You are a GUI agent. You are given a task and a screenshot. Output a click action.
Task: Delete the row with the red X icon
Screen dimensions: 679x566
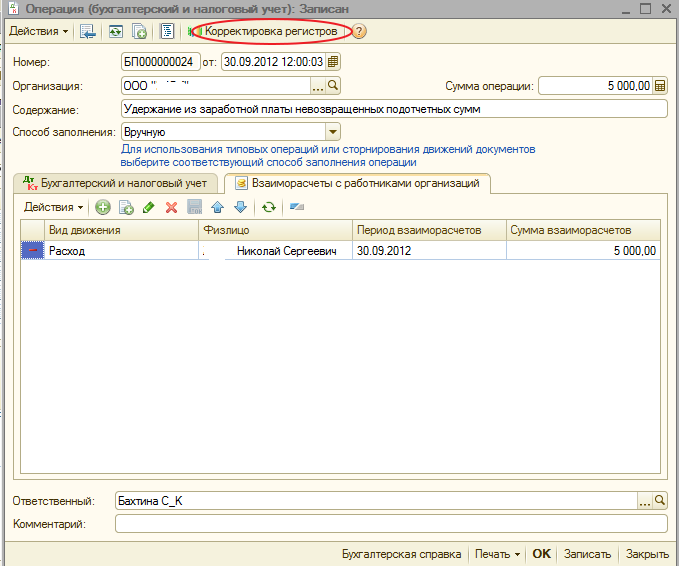click(x=171, y=207)
